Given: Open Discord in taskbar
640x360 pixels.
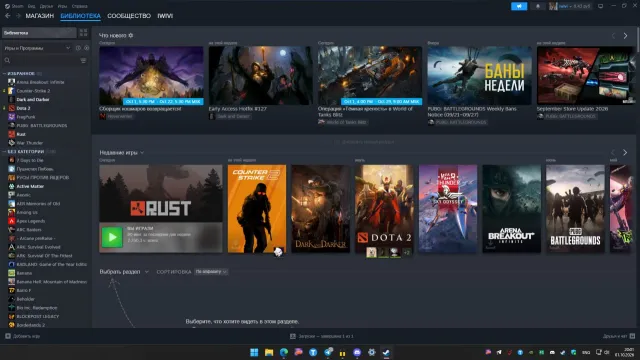Looking at the screenshot, I should pos(357,352).
